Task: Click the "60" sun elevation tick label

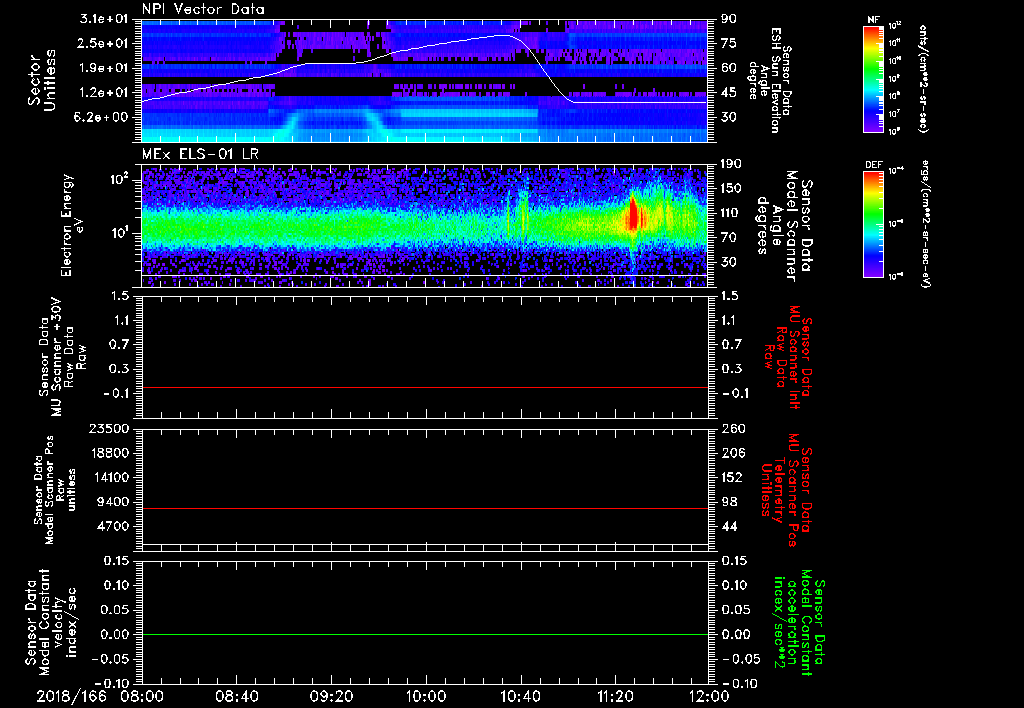Action: coord(728,68)
